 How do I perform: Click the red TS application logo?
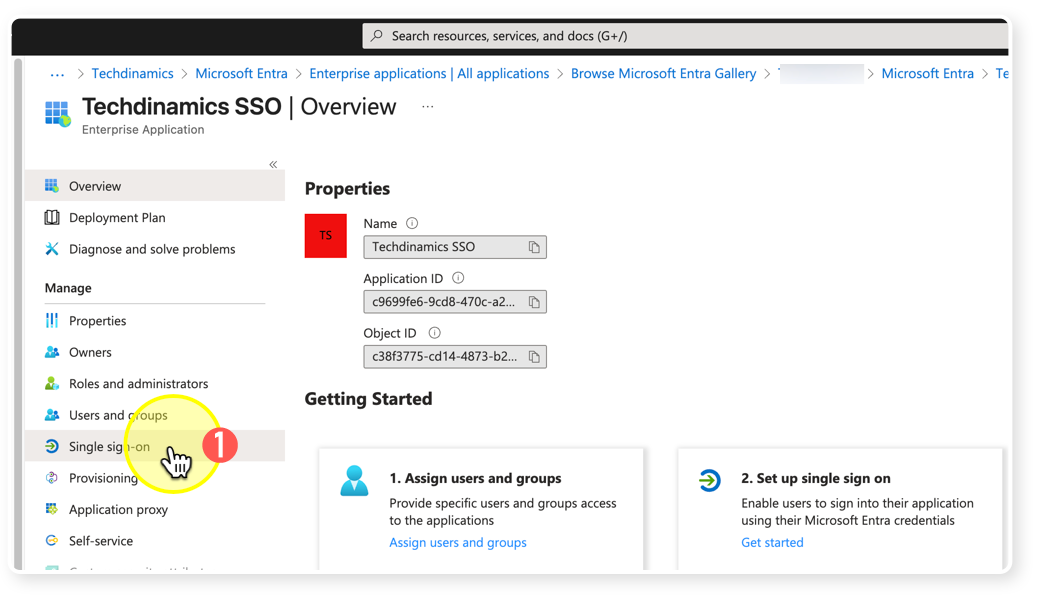pos(326,235)
